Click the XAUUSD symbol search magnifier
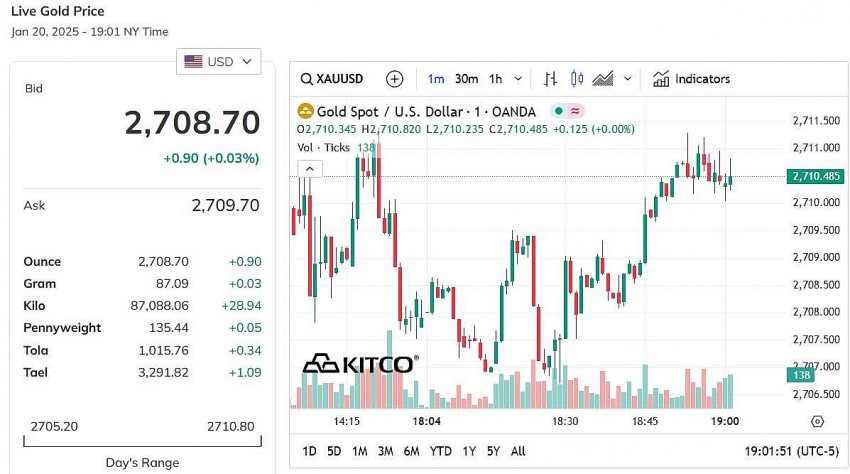The image size is (850, 474). [x=307, y=79]
